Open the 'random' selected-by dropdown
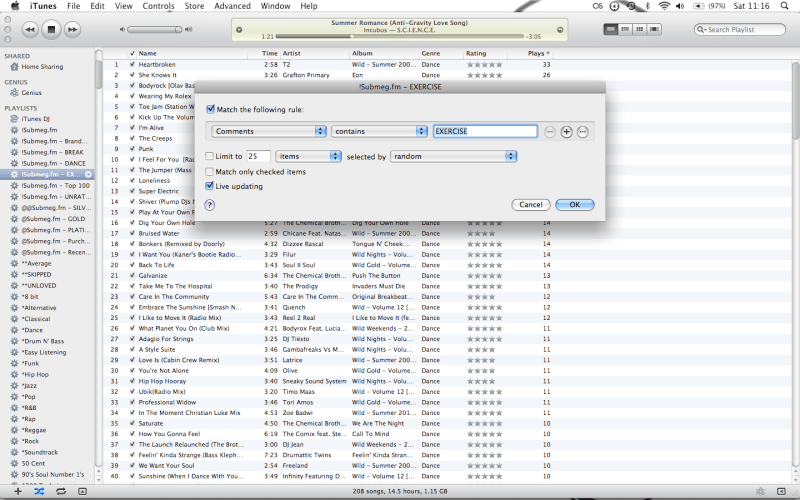Image resolution: width=800 pixels, height=500 pixels. (453, 157)
